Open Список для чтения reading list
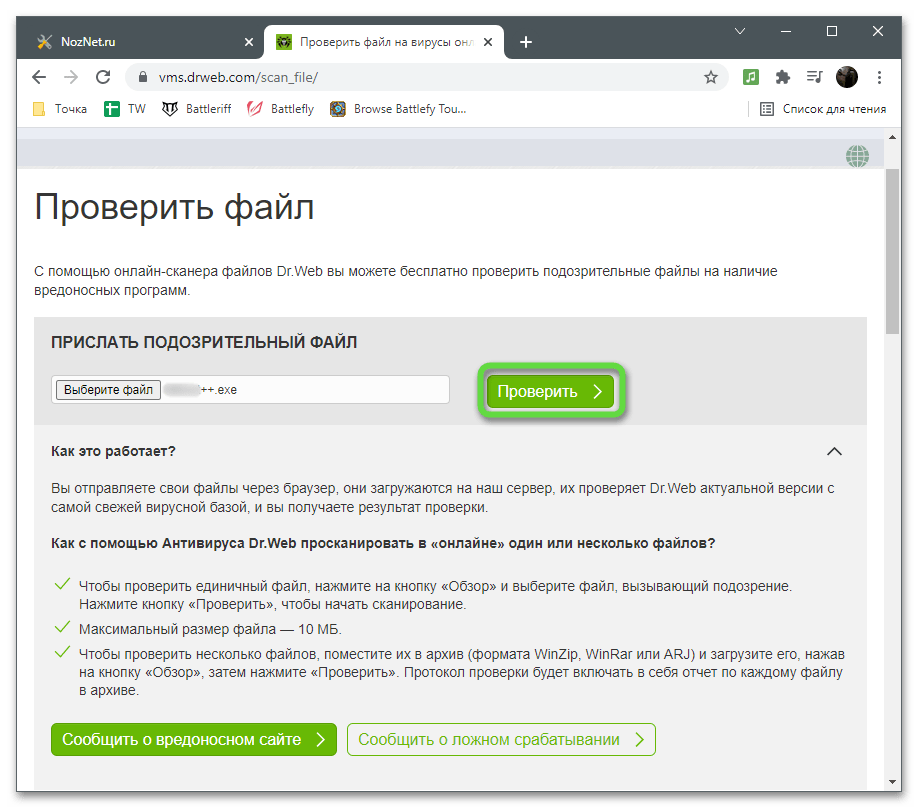Screen dimensions: 918x808 [x=823, y=109]
